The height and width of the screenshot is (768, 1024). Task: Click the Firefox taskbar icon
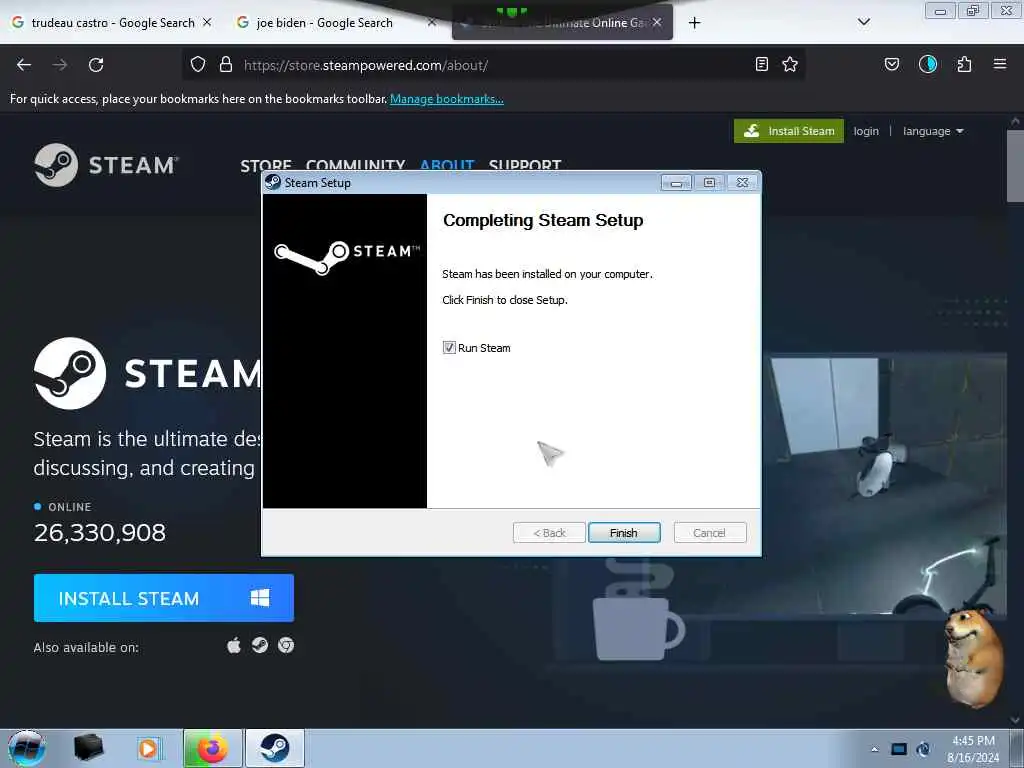(x=213, y=748)
